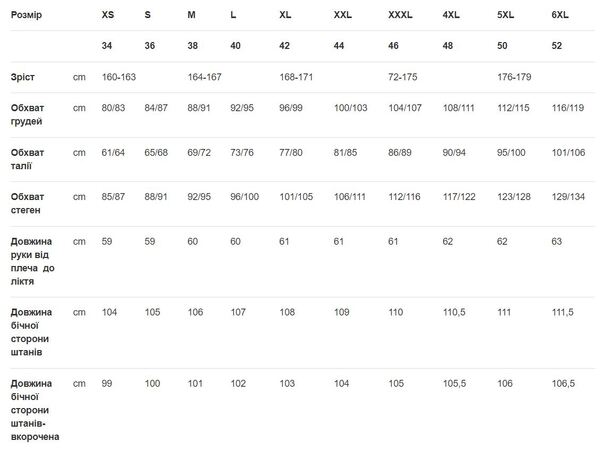
Task: Click the 80/83 chest measurement cell
Action: pyautogui.click(x=114, y=108)
